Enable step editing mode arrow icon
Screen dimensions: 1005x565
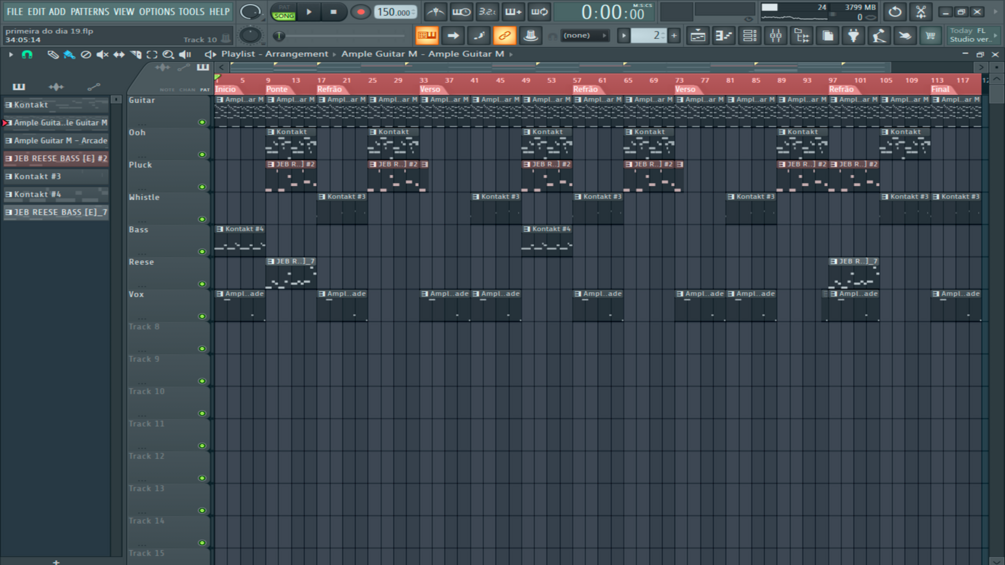click(453, 35)
